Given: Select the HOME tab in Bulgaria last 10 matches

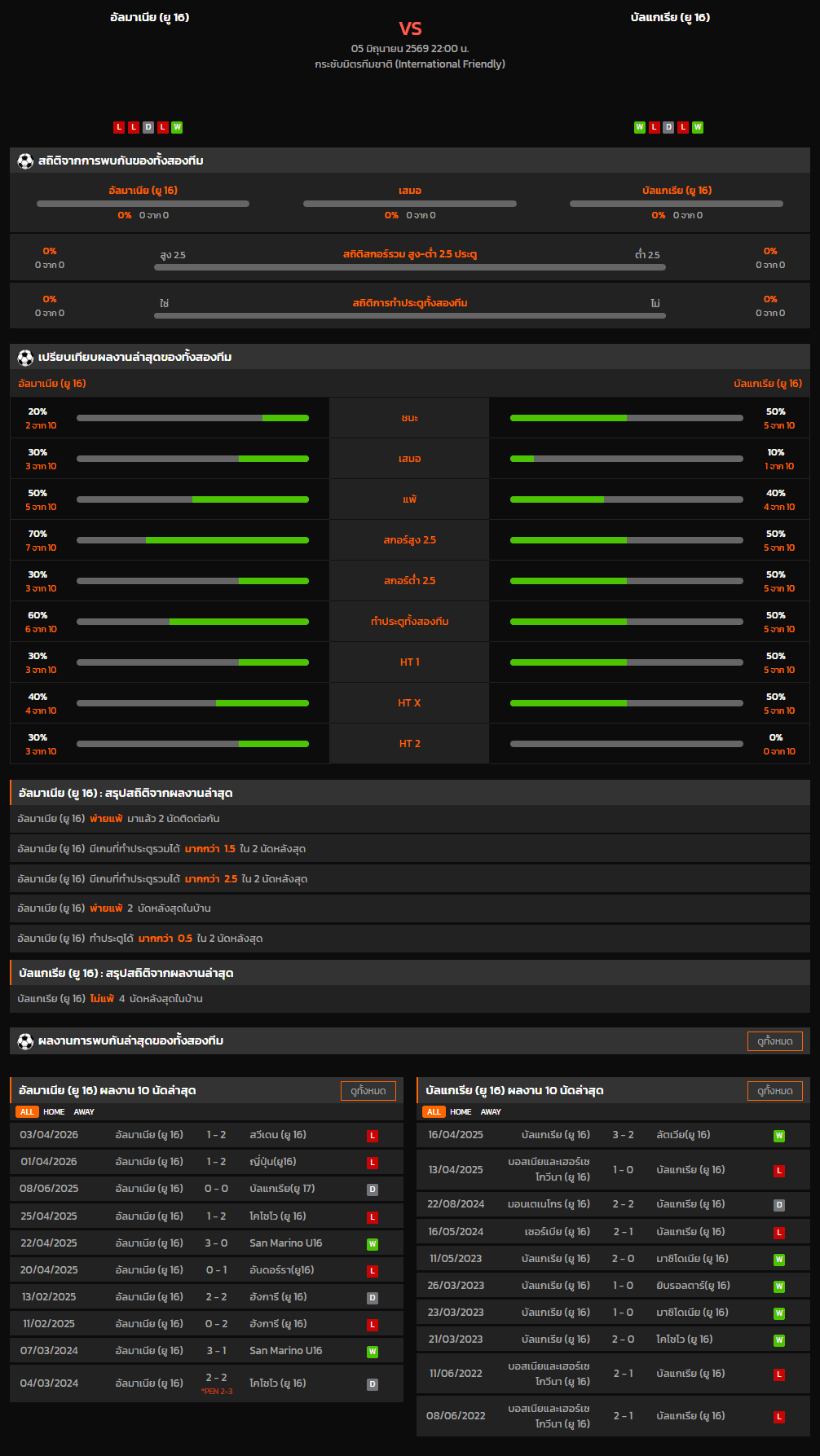Looking at the screenshot, I should (x=461, y=1112).
